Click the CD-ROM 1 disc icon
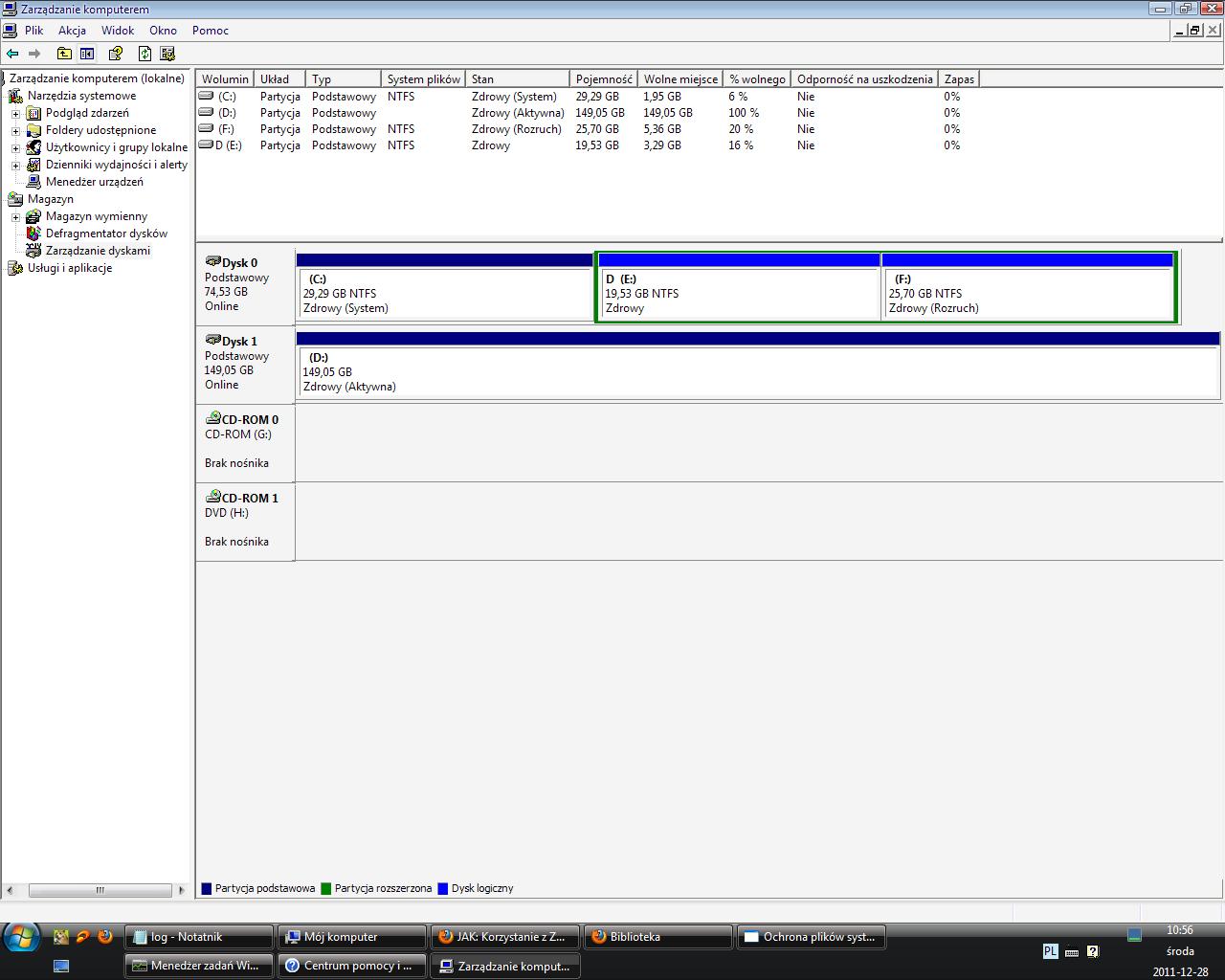Image resolution: width=1225 pixels, height=980 pixels. [212, 497]
